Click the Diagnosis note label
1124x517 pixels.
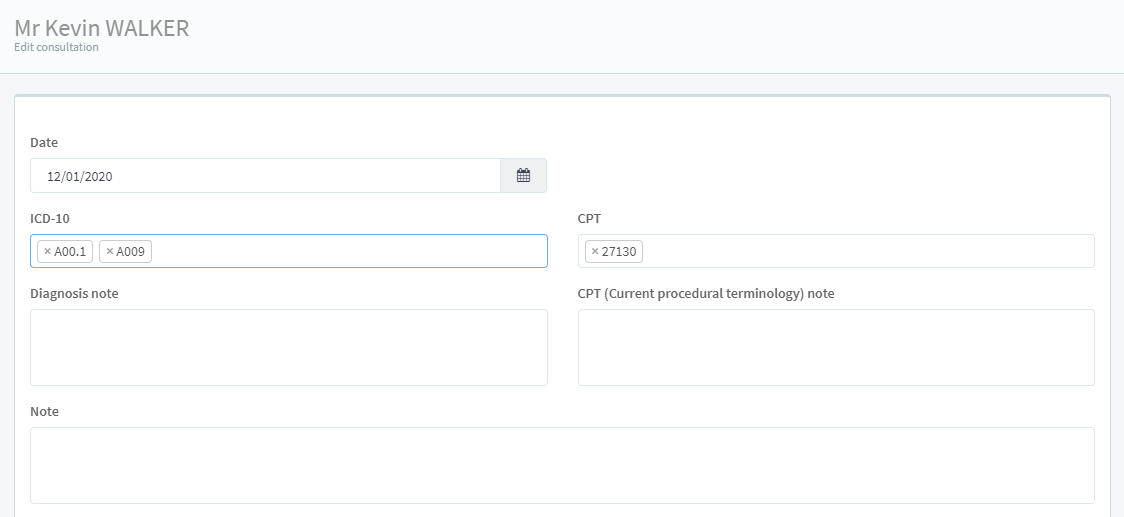pos(74,293)
